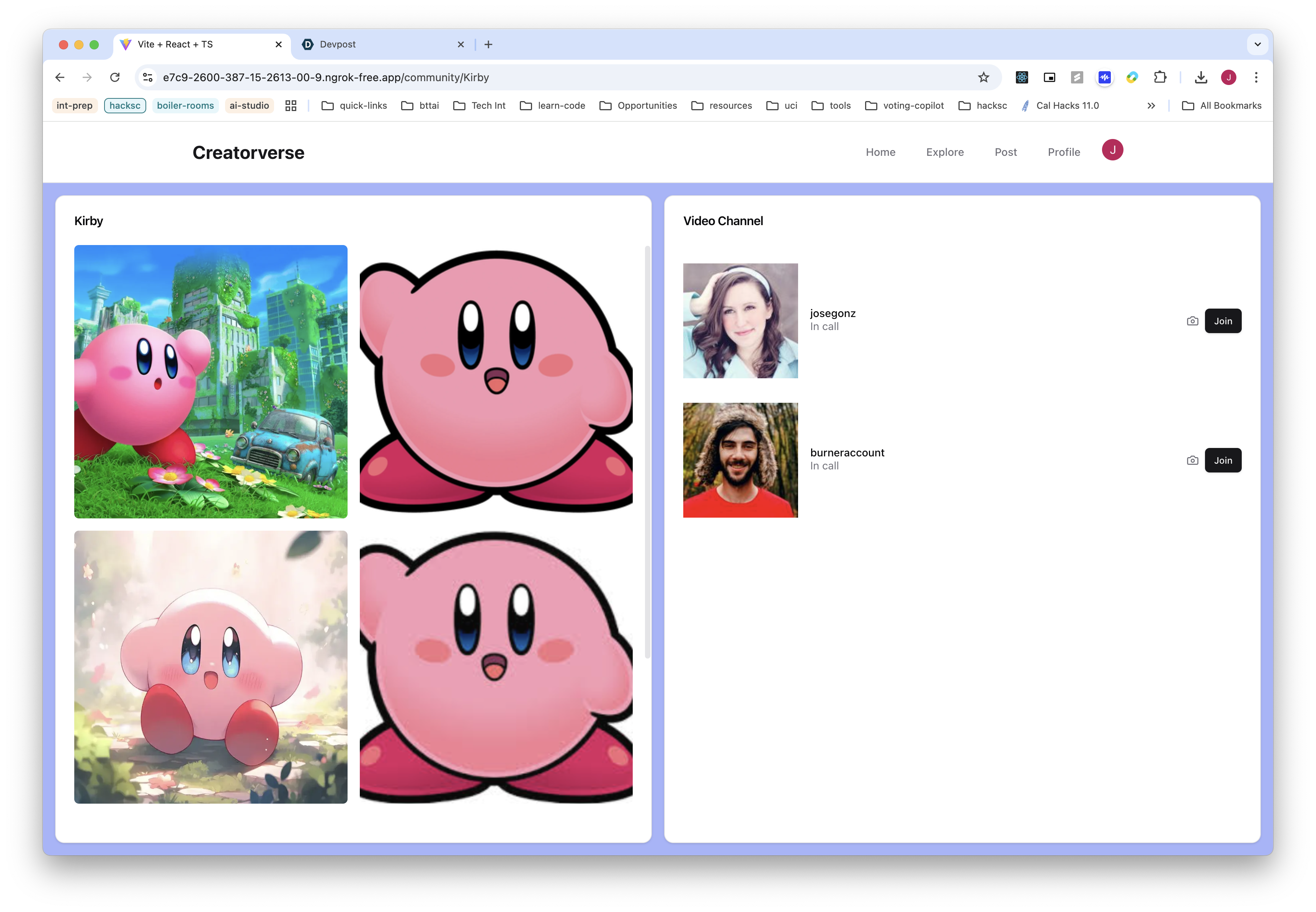
Task: Open the browser Extensions puzzle icon
Action: (1159, 77)
